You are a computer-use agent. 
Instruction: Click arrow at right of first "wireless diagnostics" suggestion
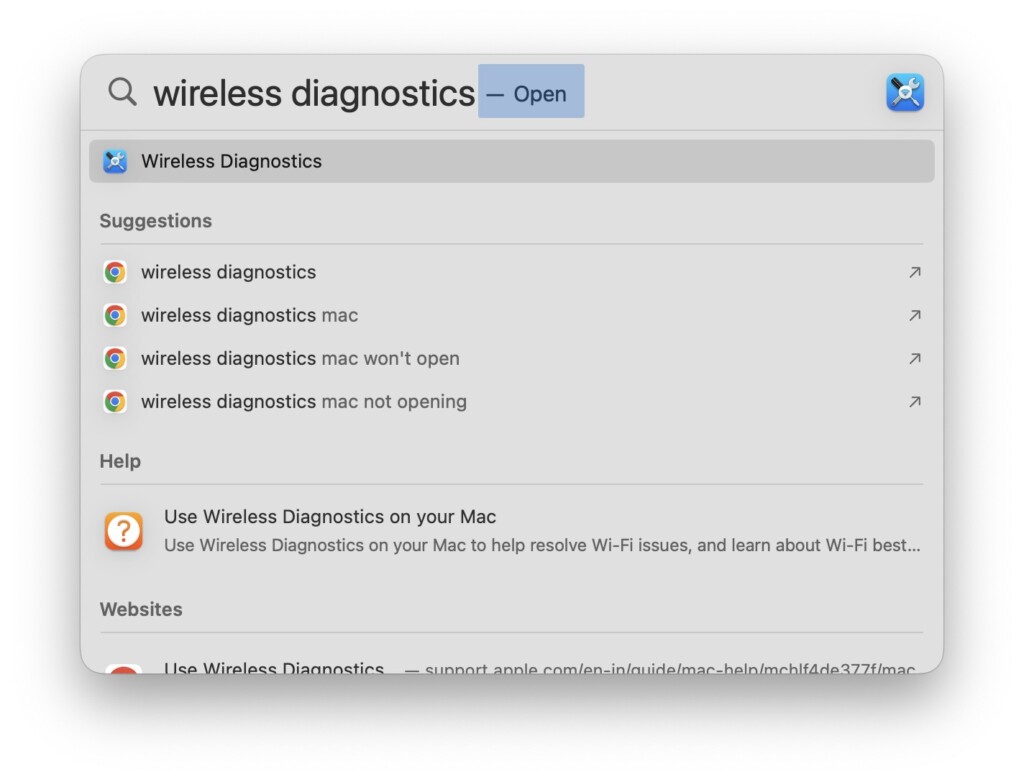pos(914,272)
